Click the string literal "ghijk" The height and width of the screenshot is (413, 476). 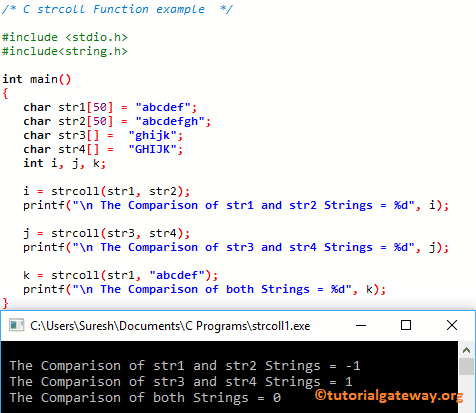pyautogui.click(x=152, y=135)
